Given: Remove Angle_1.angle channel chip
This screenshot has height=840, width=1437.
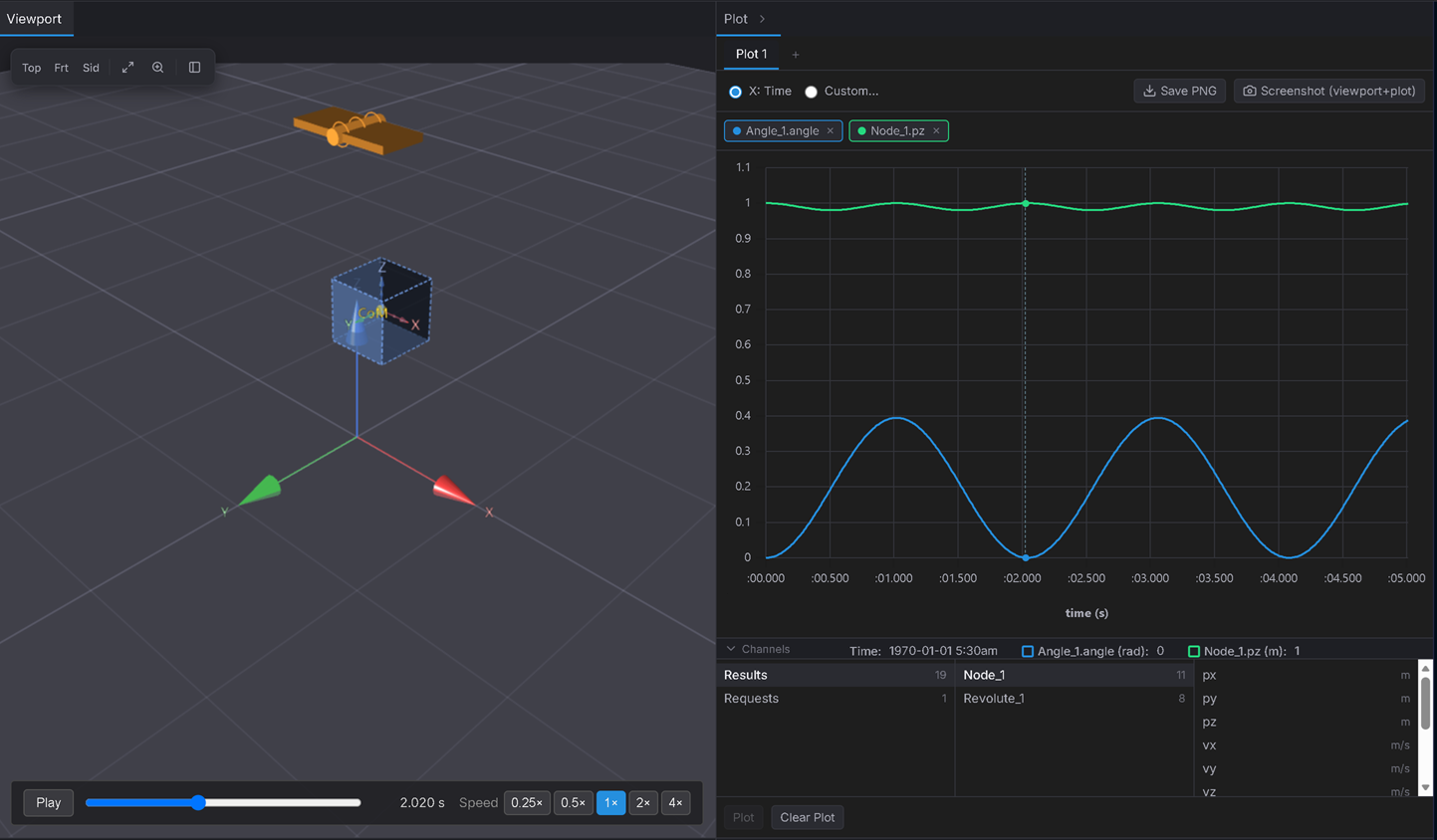Looking at the screenshot, I should click(x=831, y=131).
